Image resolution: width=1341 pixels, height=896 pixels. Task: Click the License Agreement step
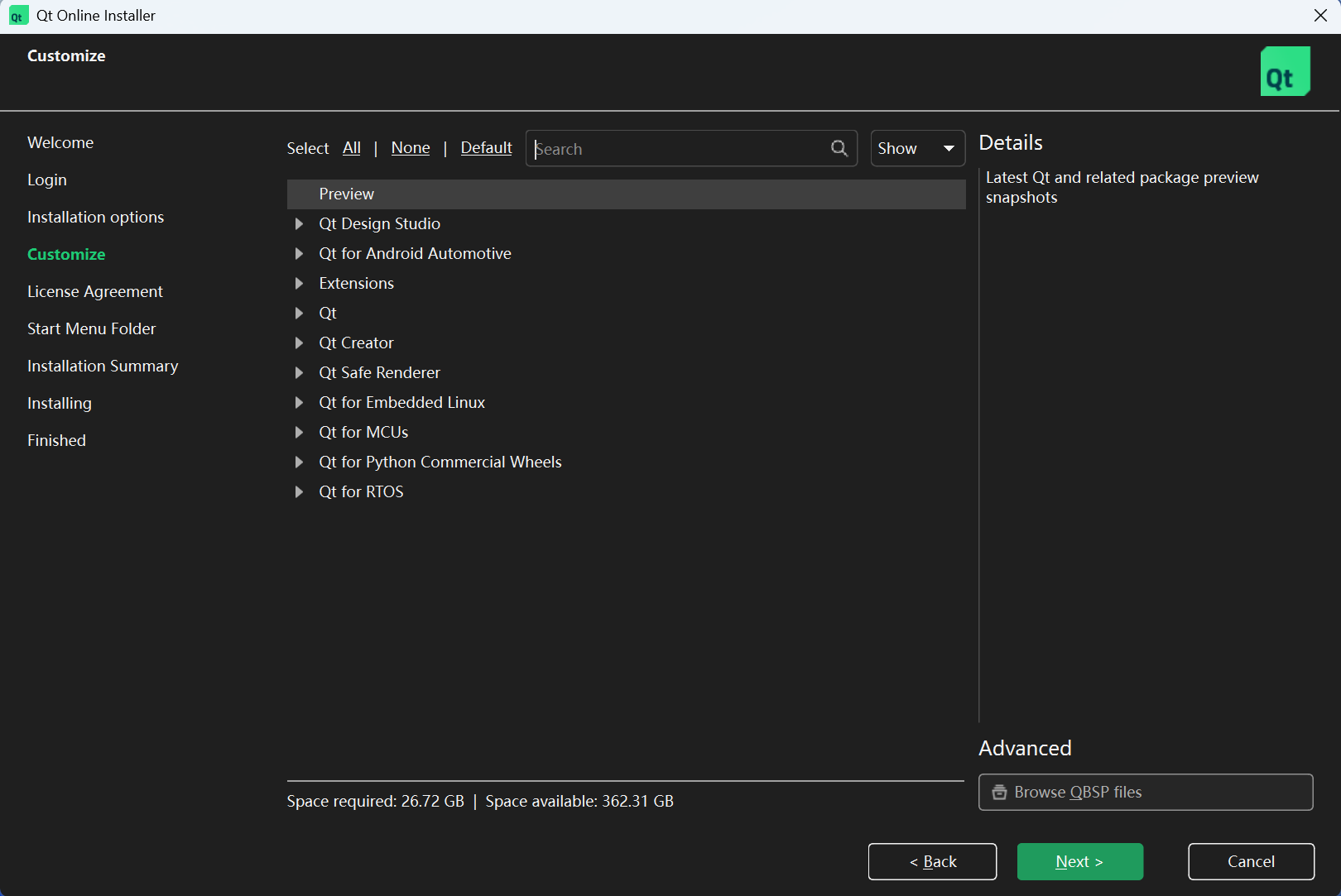click(x=95, y=291)
